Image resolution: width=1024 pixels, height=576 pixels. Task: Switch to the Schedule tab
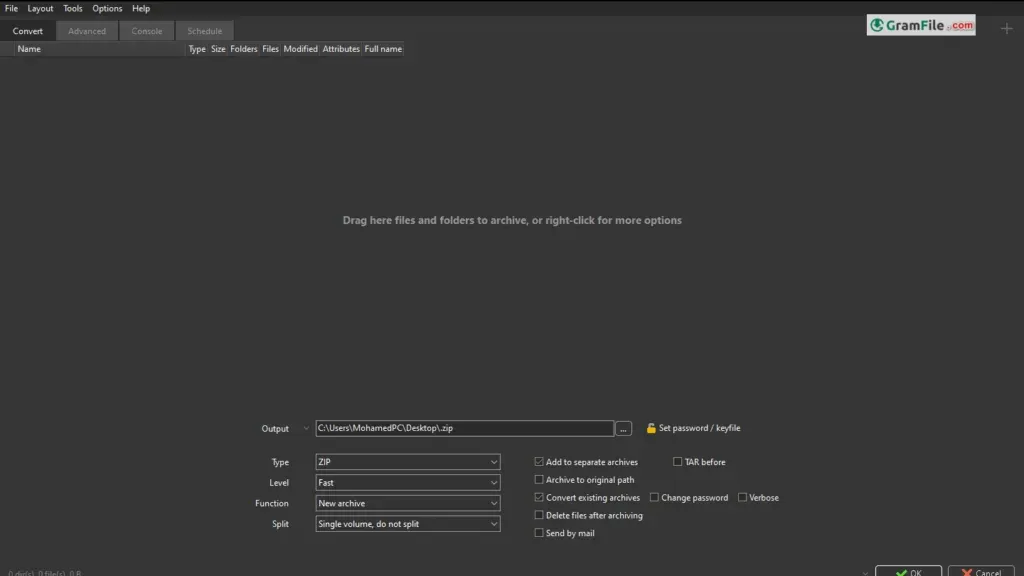[204, 31]
